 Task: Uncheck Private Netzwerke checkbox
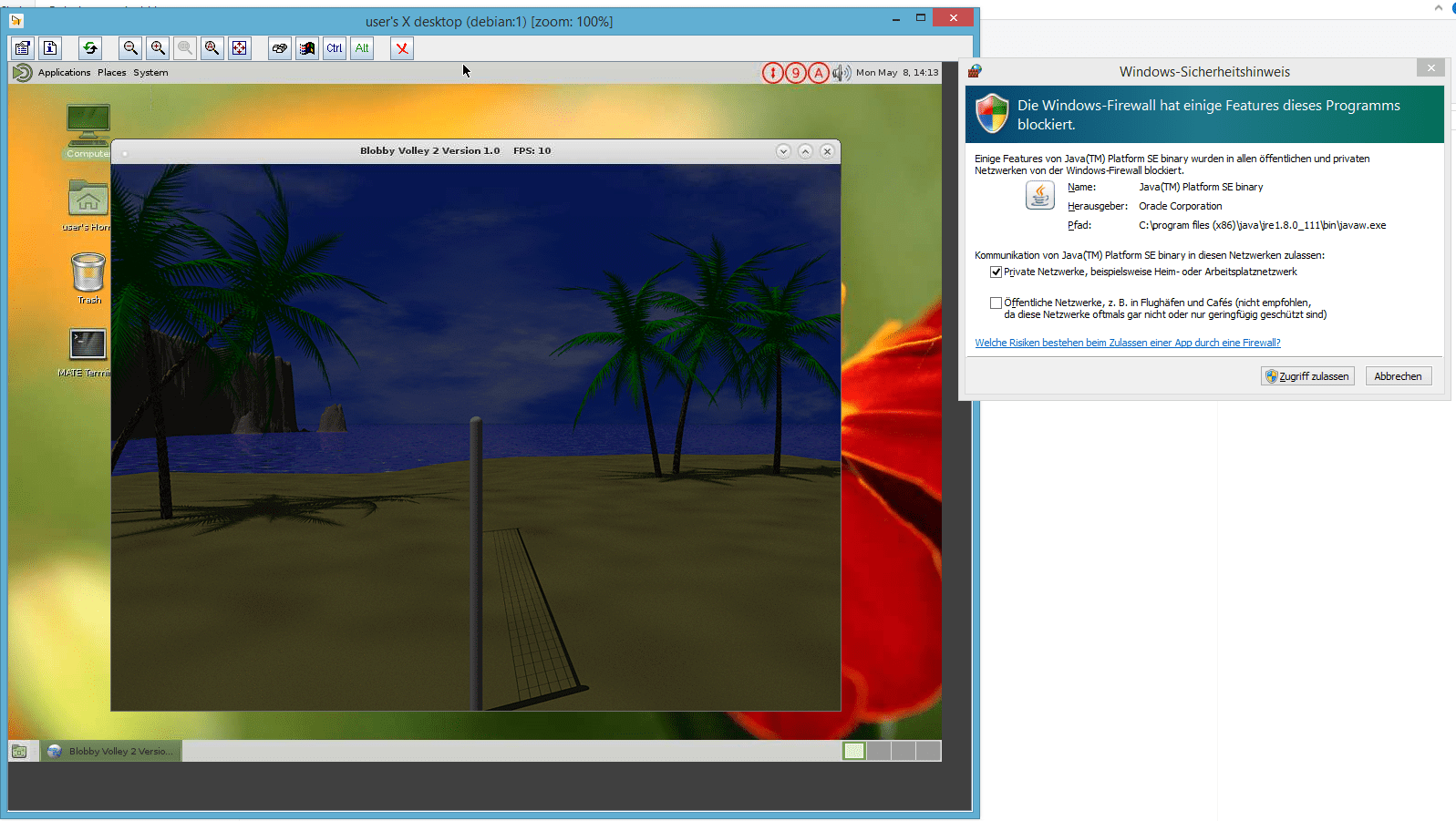[x=996, y=272]
